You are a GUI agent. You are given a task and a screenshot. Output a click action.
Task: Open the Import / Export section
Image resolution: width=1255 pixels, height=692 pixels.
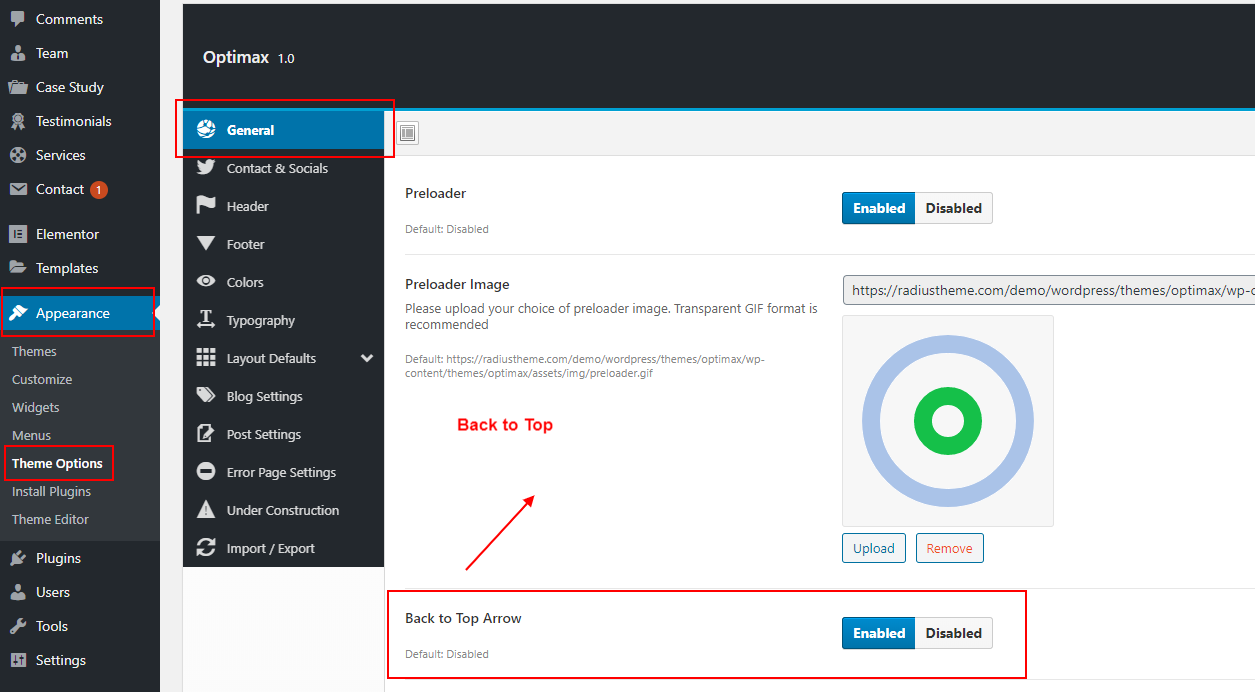click(x=284, y=548)
